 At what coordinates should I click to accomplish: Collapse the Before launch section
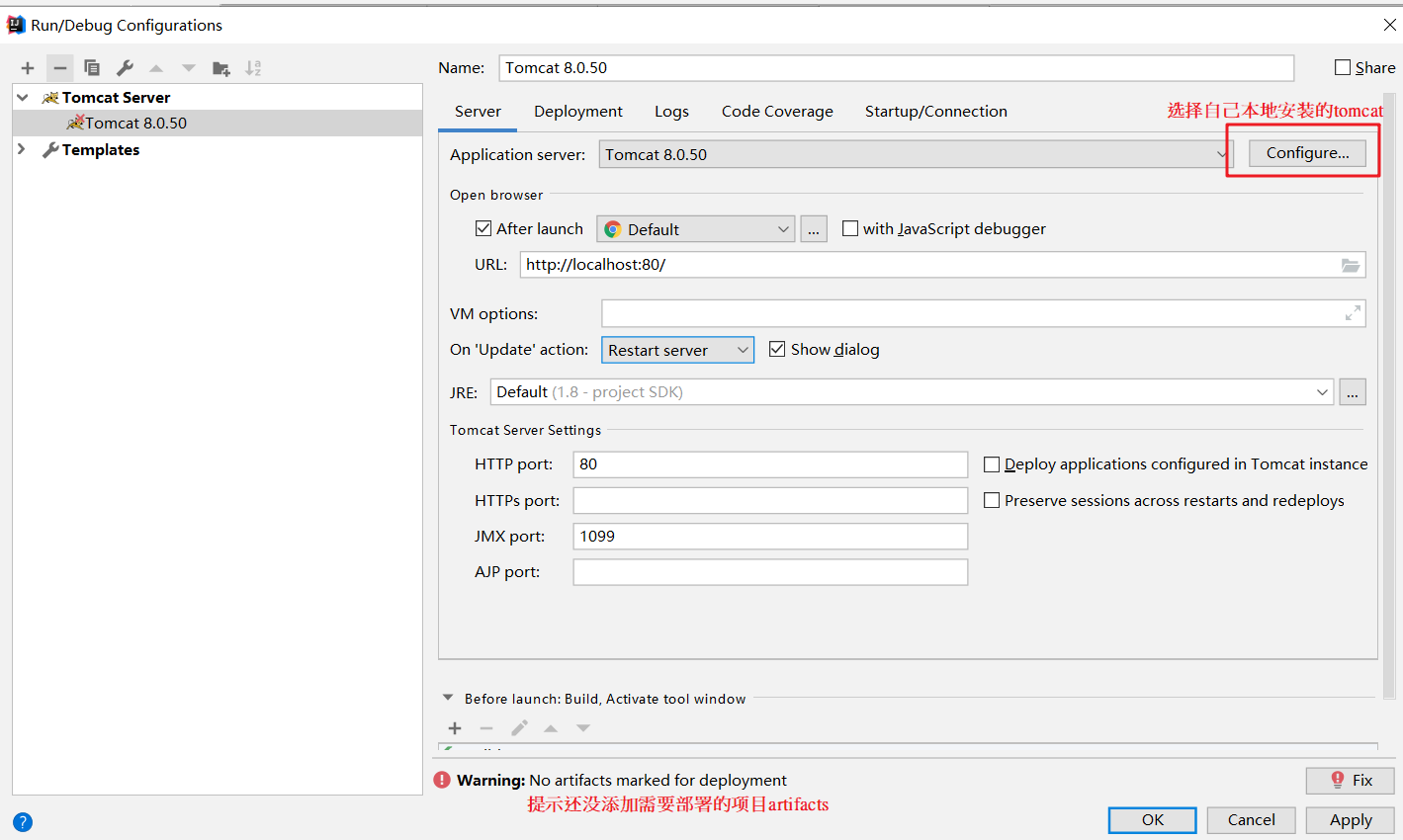pos(448,698)
